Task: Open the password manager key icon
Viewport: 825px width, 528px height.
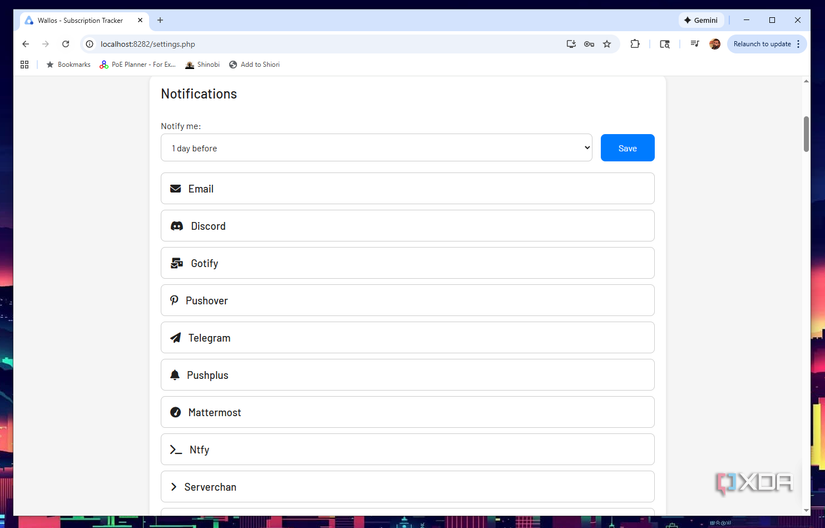Action: 589,44
